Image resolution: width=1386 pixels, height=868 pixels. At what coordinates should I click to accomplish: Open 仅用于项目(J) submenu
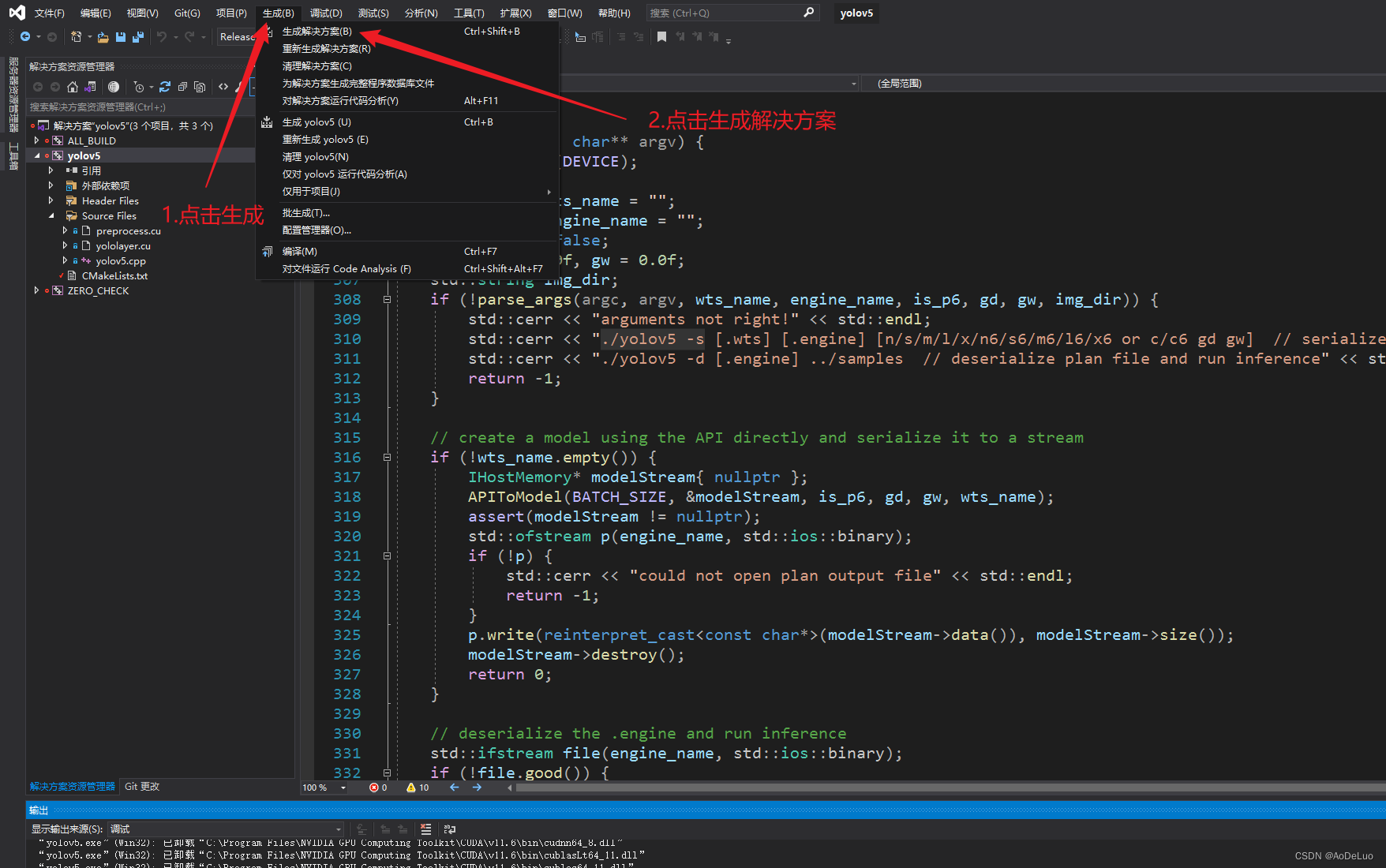click(x=407, y=192)
